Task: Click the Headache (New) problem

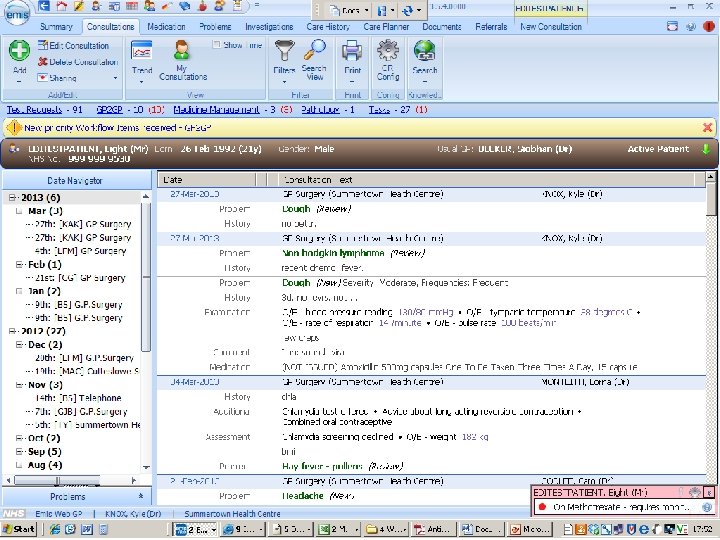Action: [318, 496]
